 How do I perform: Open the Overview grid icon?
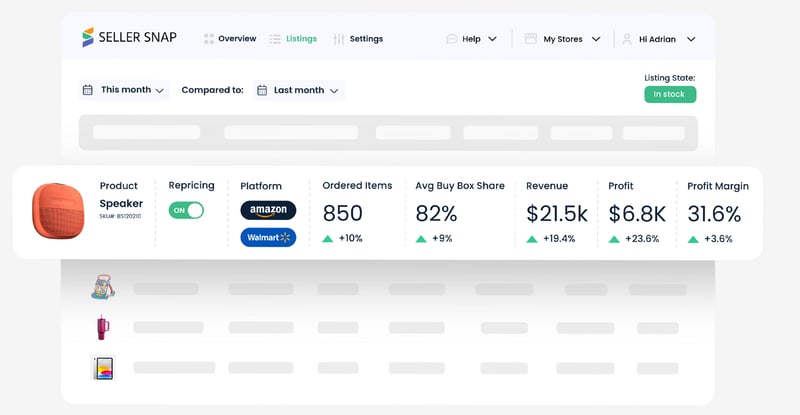(x=209, y=39)
